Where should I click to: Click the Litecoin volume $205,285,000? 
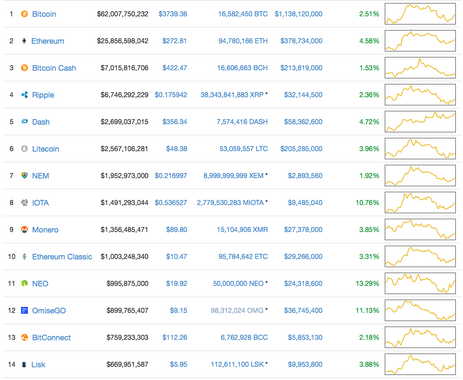point(301,149)
